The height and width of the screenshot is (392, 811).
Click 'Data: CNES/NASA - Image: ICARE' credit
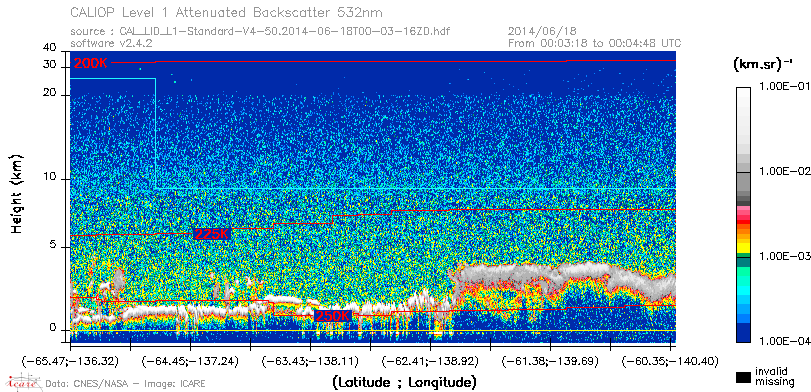point(125,384)
